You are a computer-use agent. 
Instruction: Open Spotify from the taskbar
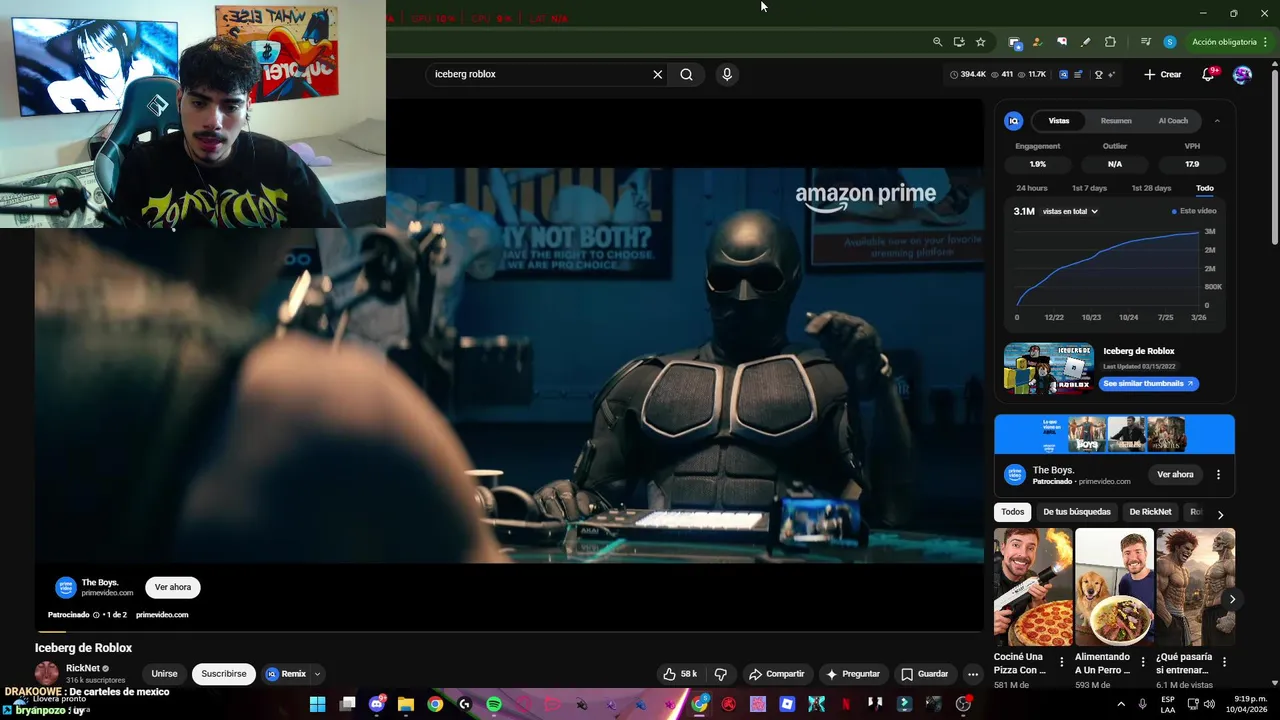pyautogui.click(x=494, y=704)
